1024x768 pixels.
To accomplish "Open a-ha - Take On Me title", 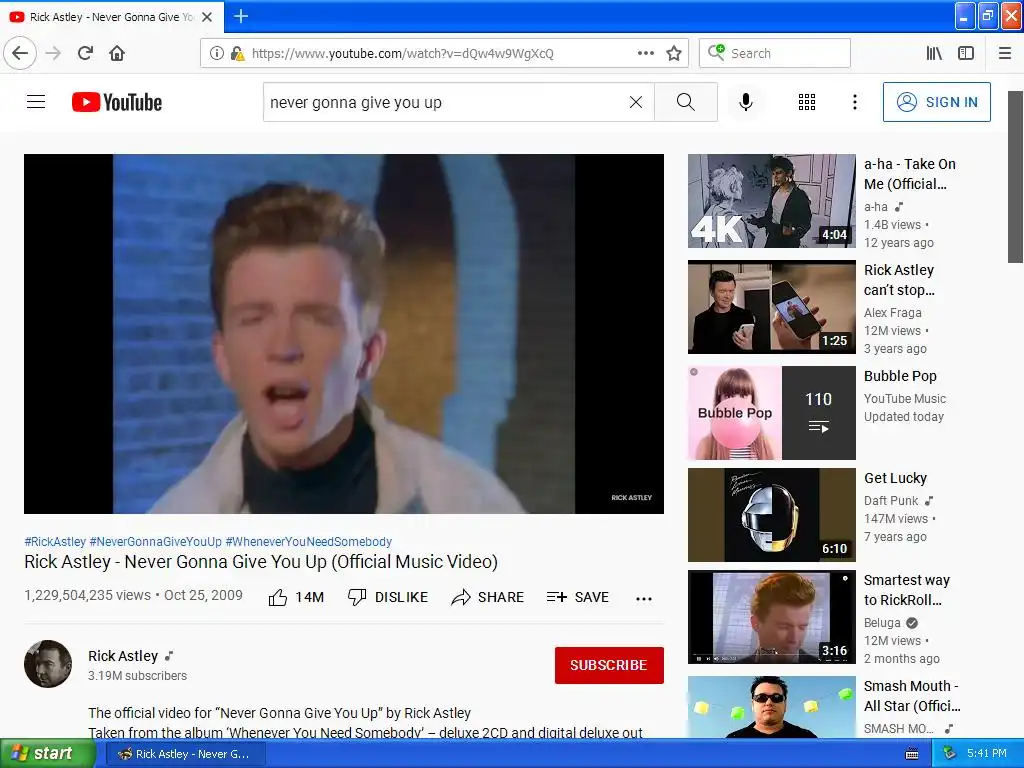I will point(909,174).
